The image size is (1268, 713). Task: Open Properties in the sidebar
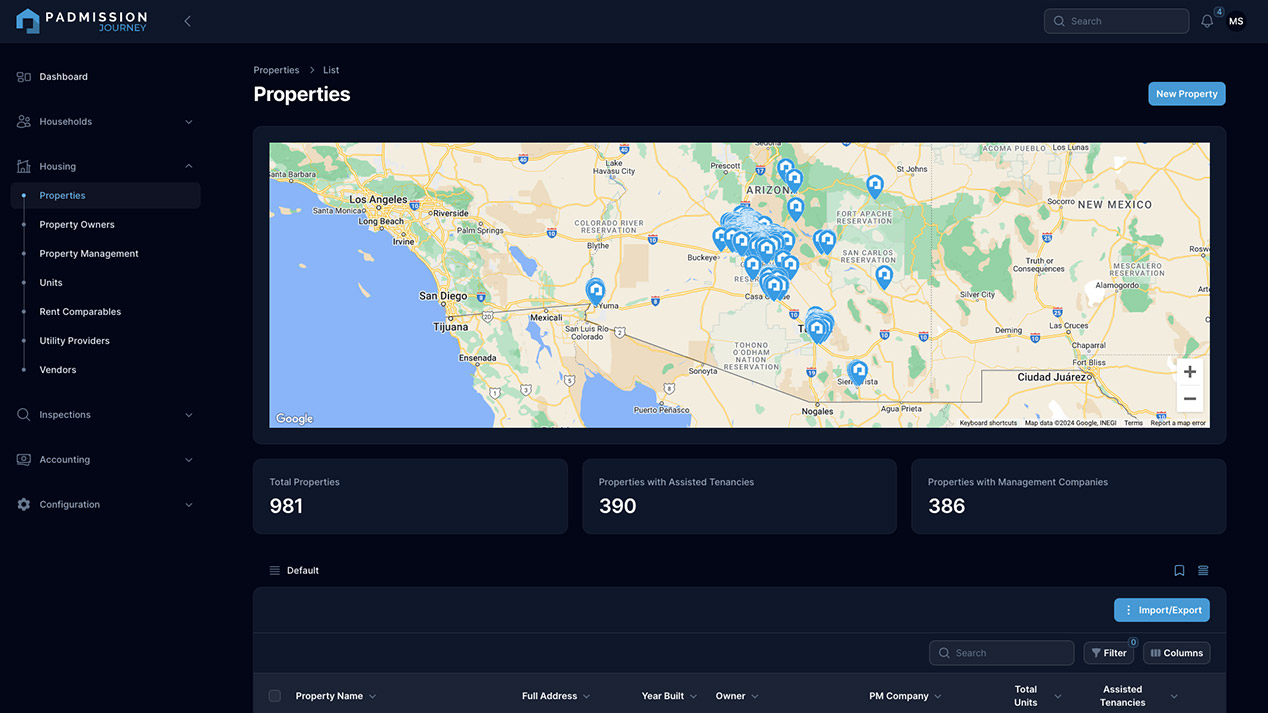tap(106, 196)
